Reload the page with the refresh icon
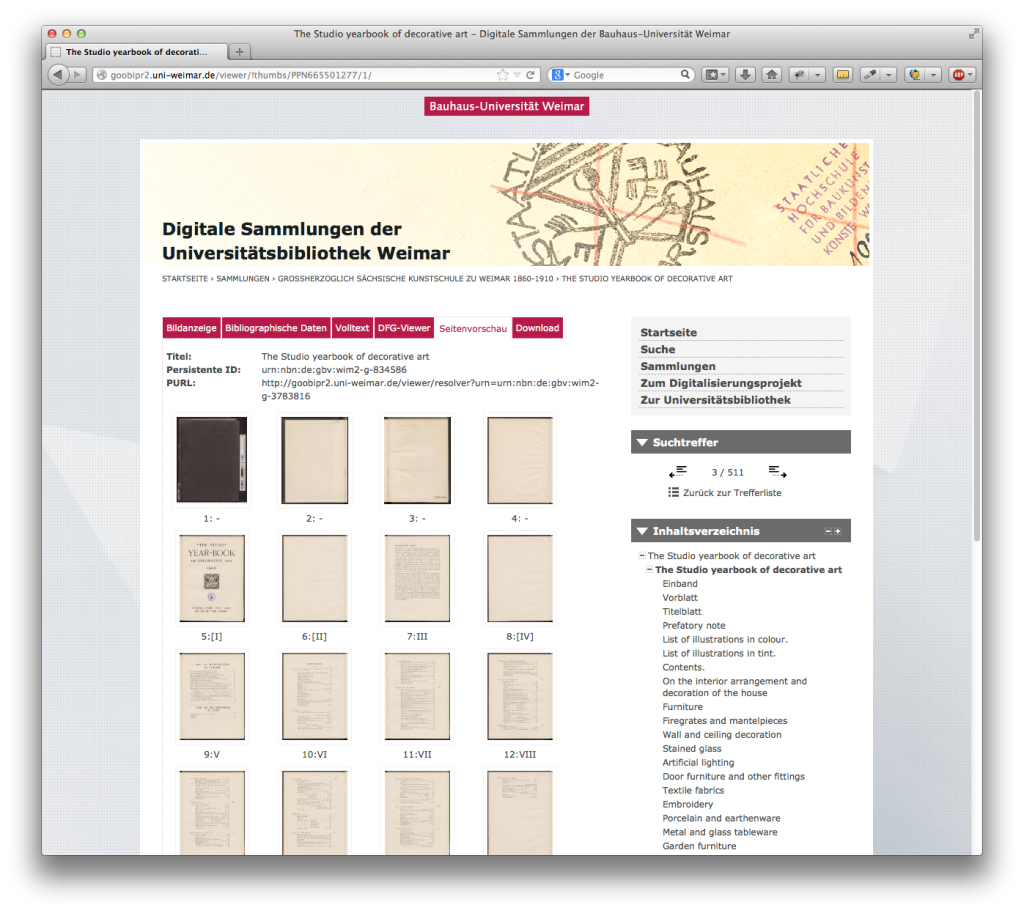Viewport: 1024px width, 913px height. tap(530, 75)
